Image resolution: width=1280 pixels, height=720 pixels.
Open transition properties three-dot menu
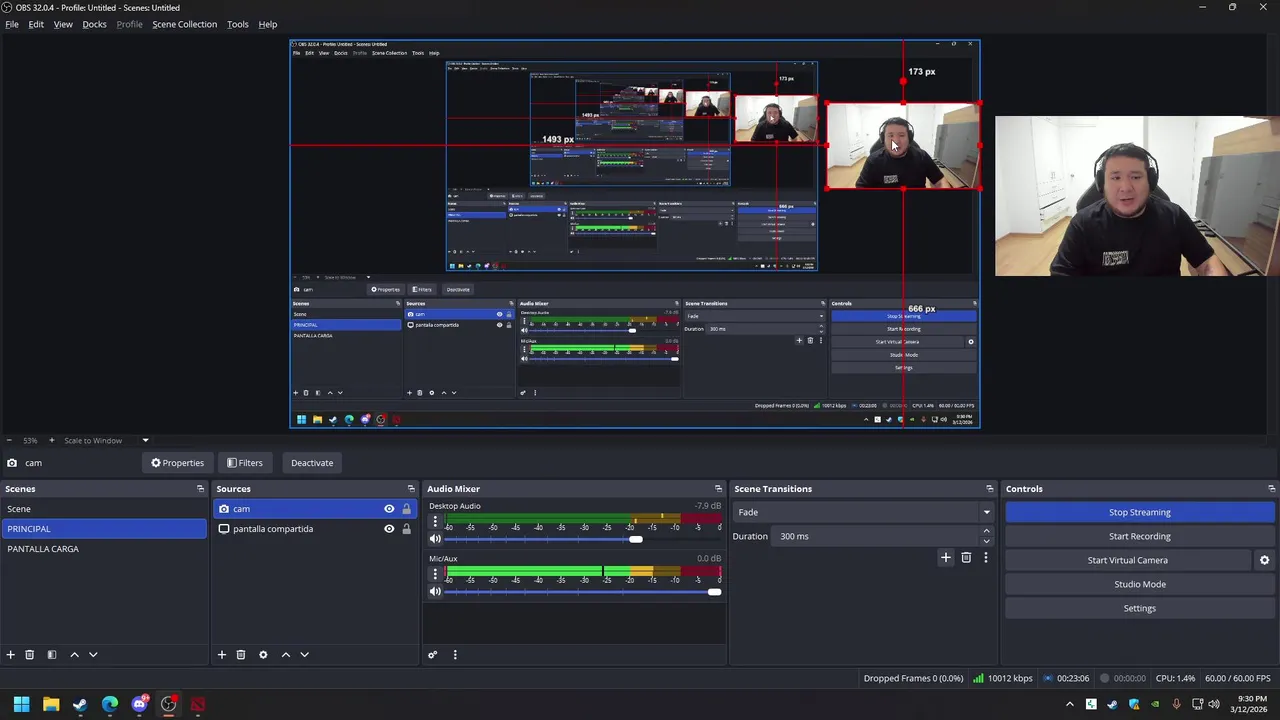coord(986,558)
